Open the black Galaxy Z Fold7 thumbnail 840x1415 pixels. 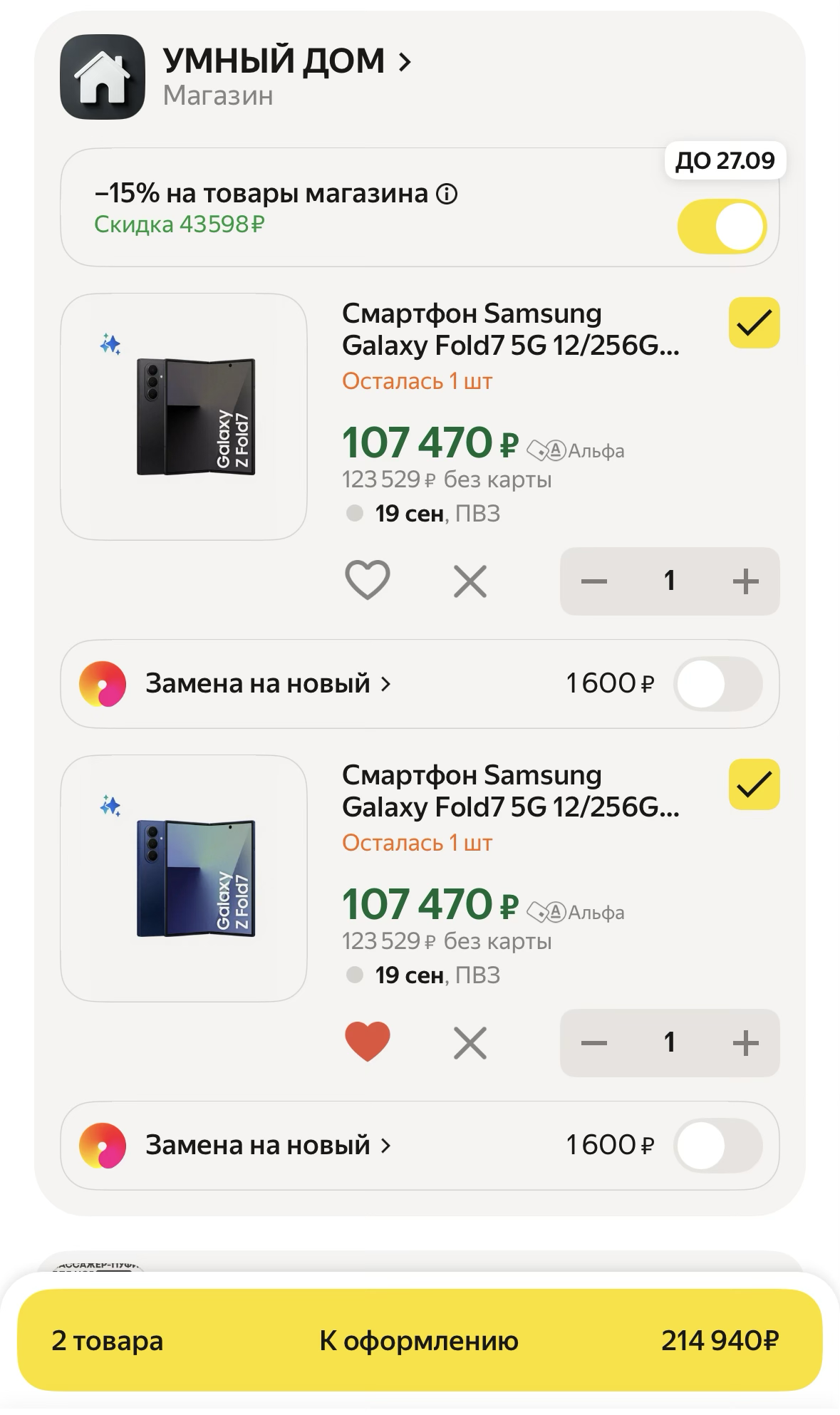(184, 417)
